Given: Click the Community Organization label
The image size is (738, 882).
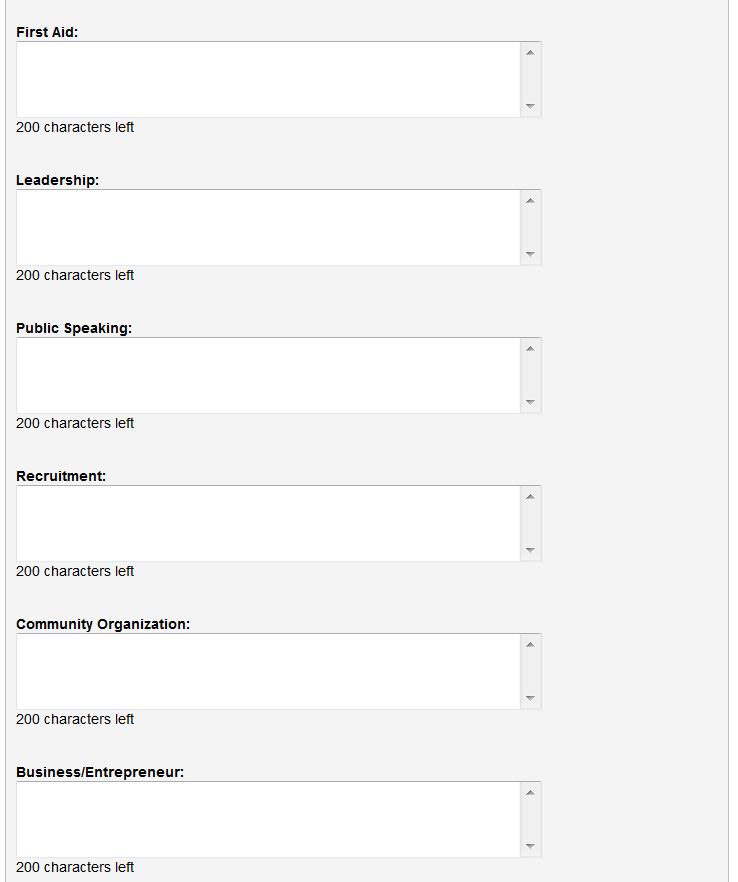Looking at the screenshot, I should [103, 624].
